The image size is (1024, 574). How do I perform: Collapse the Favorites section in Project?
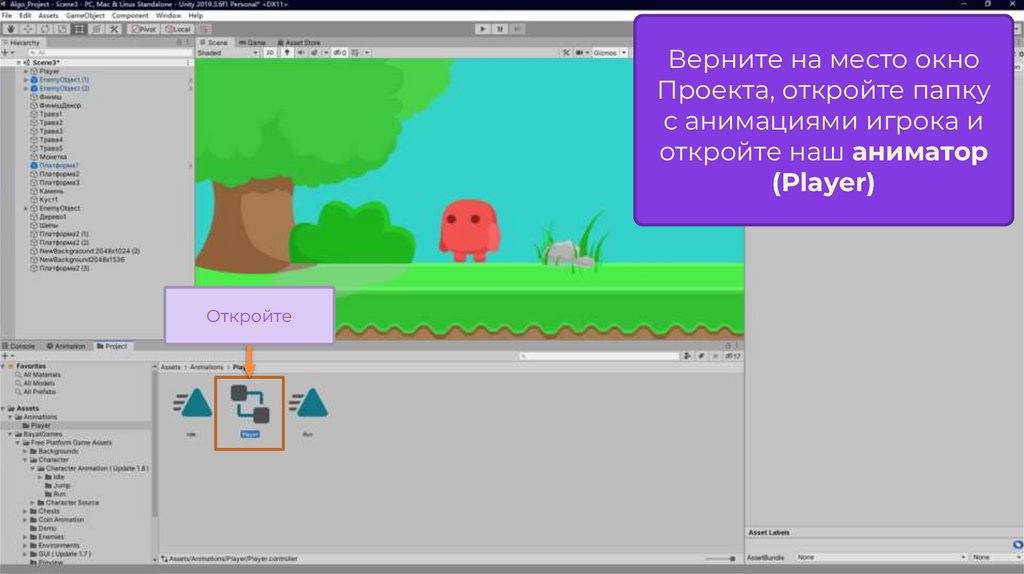3,366
